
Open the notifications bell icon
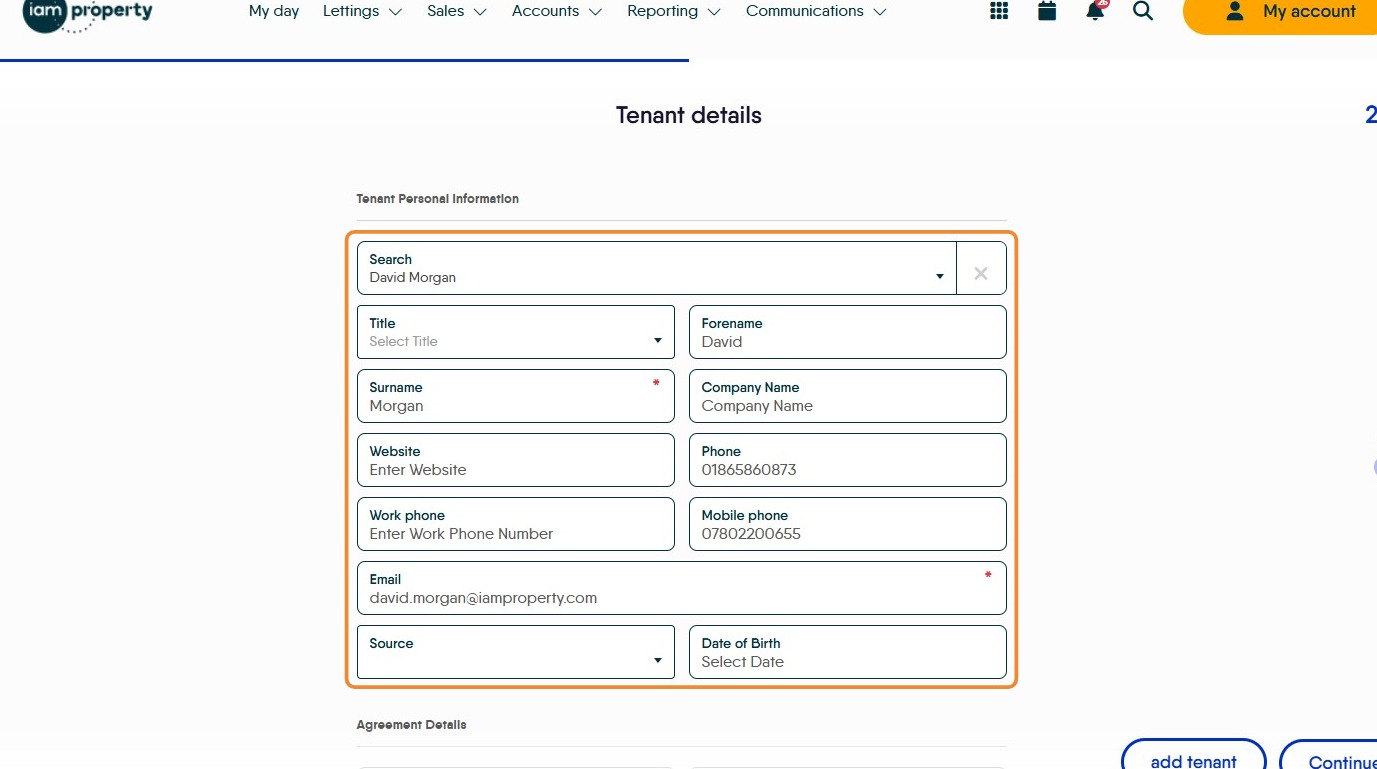click(1095, 11)
